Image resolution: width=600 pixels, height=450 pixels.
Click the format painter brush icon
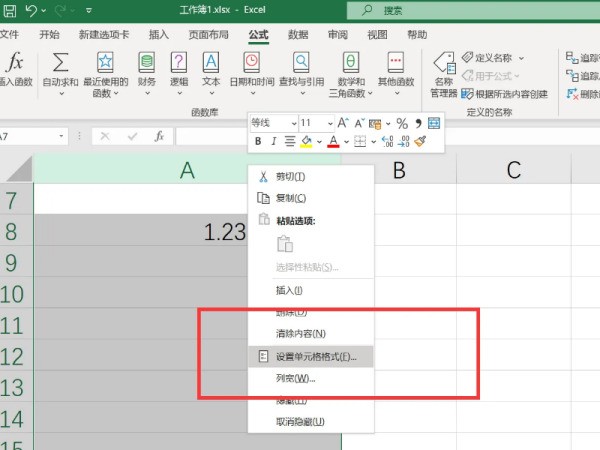(421, 142)
